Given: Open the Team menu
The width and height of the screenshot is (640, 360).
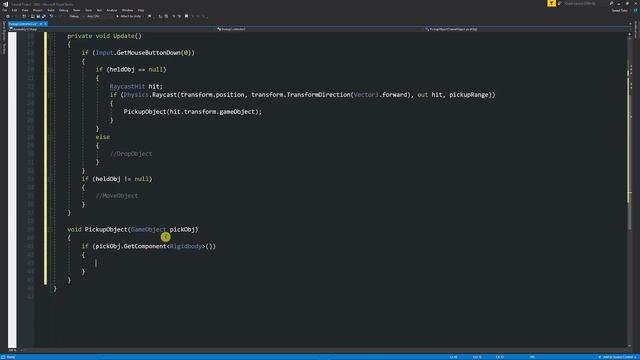Looking at the screenshot, I should click(76, 10).
